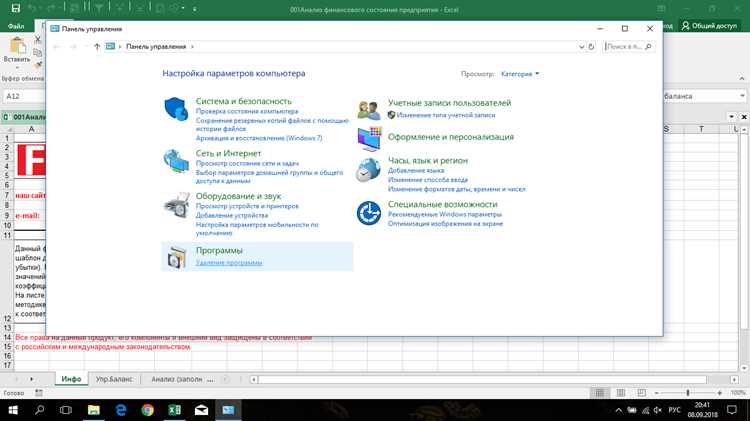
Task: Open the Customize Quick Access Toolbar dropdown
Action: click(195, 9)
